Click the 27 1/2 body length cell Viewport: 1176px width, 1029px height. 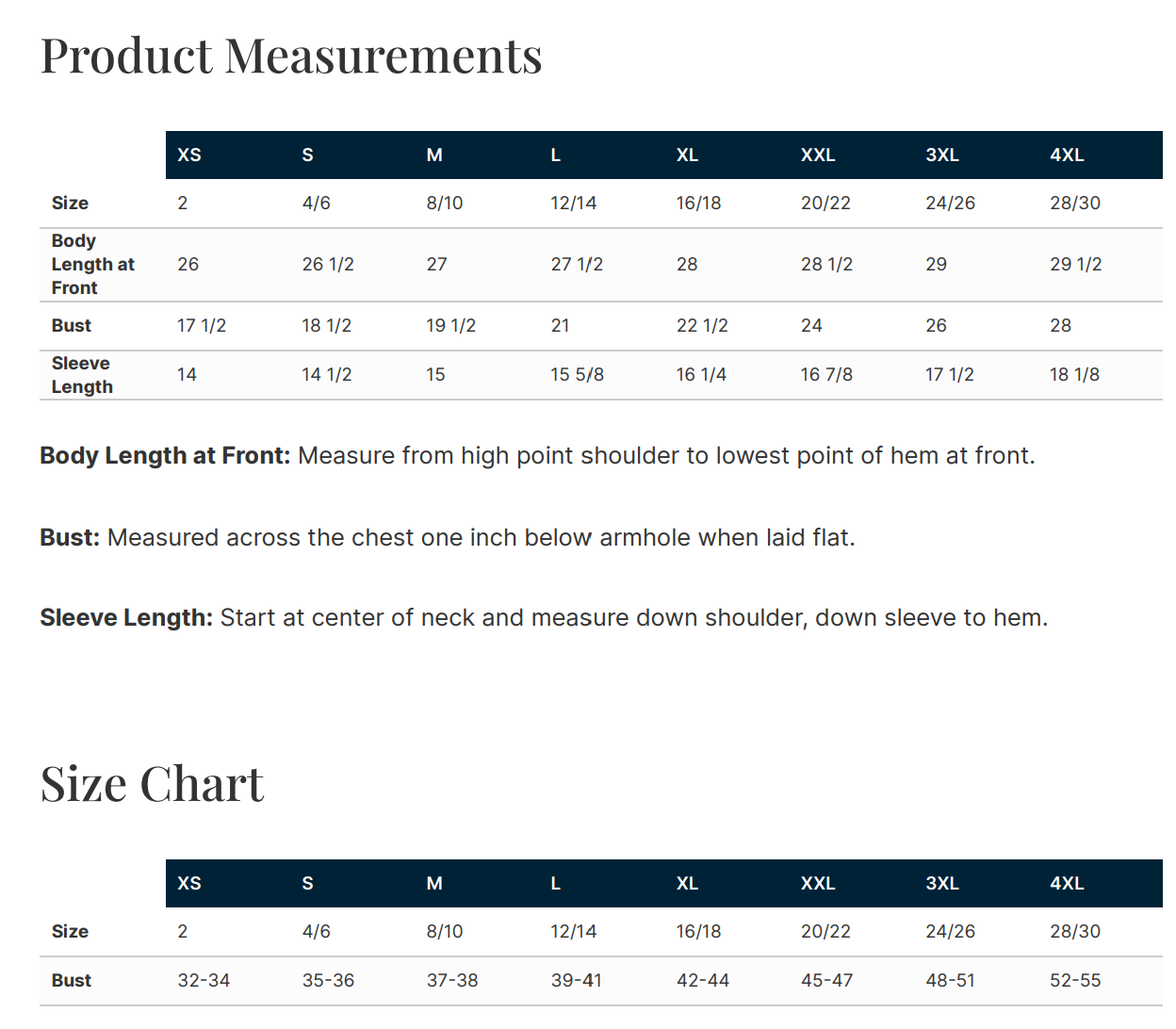[x=577, y=265]
